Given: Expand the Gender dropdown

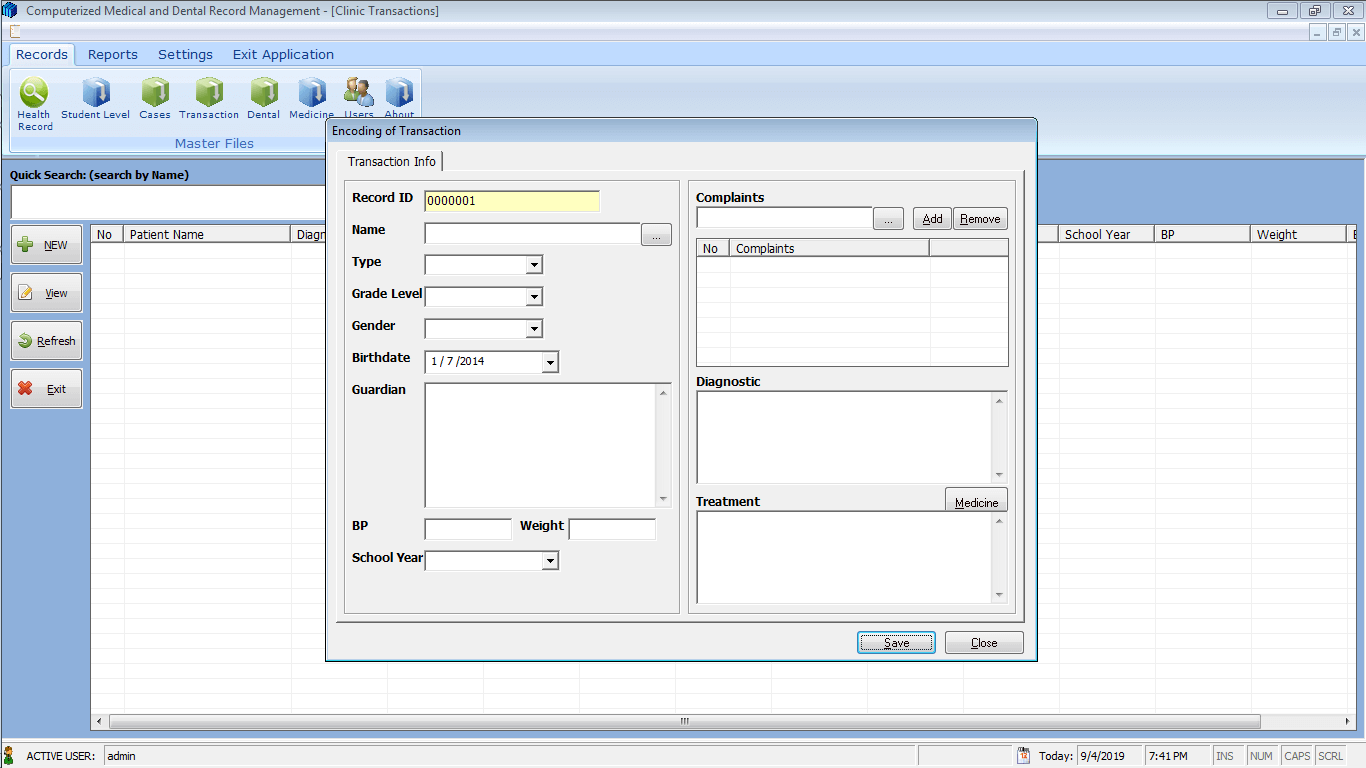Looking at the screenshot, I should click(x=534, y=329).
